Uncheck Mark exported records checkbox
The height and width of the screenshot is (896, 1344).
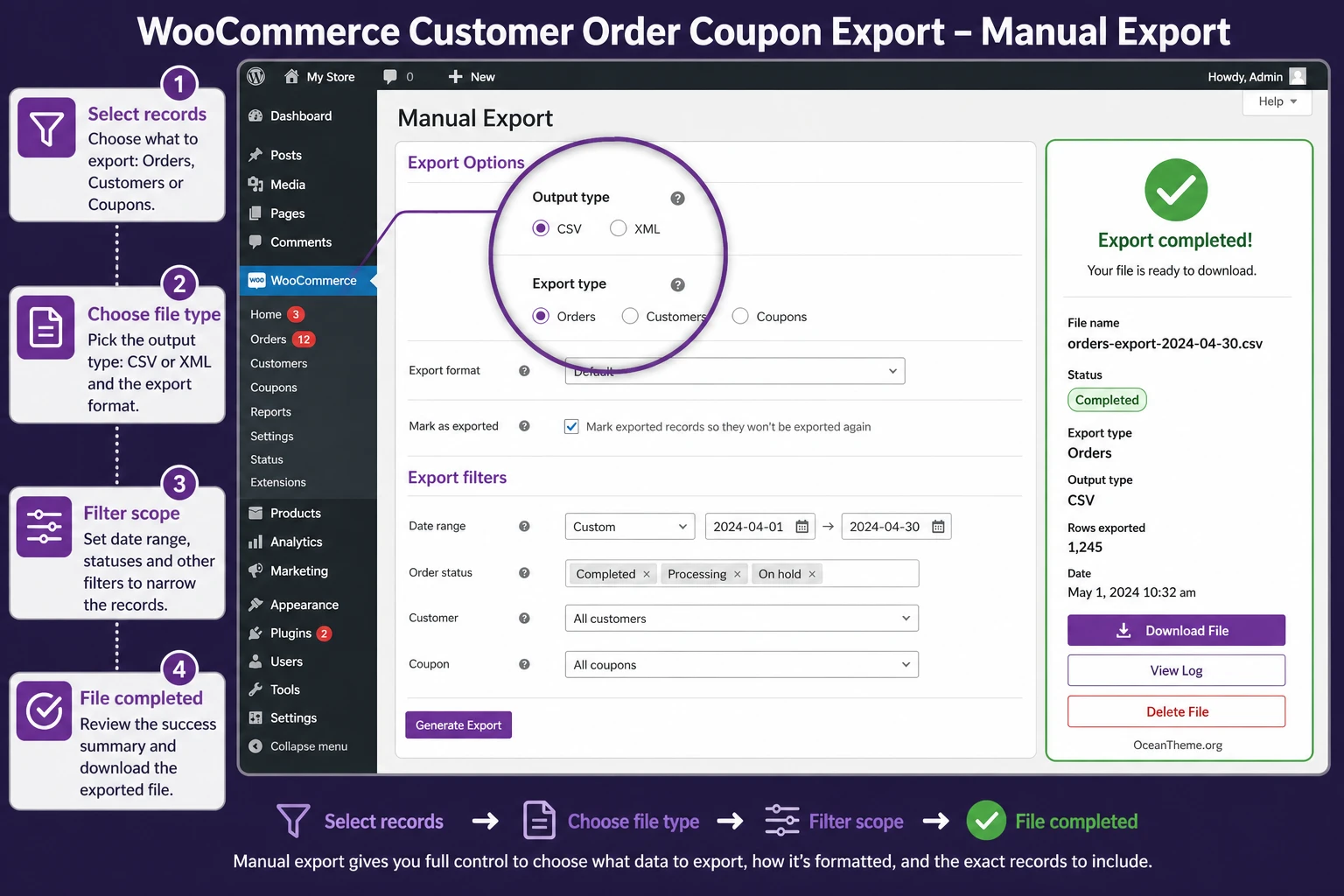[x=571, y=426]
